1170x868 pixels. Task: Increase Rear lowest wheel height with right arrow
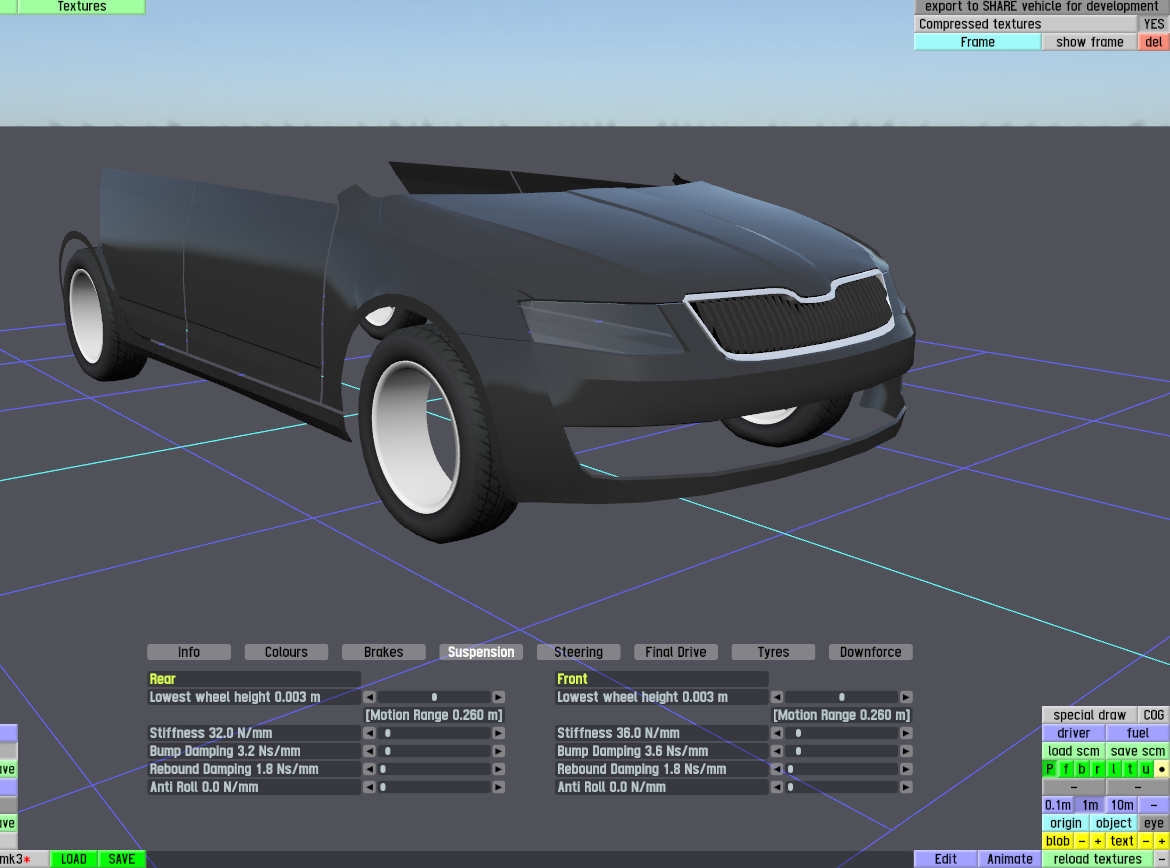pos(498,697)
